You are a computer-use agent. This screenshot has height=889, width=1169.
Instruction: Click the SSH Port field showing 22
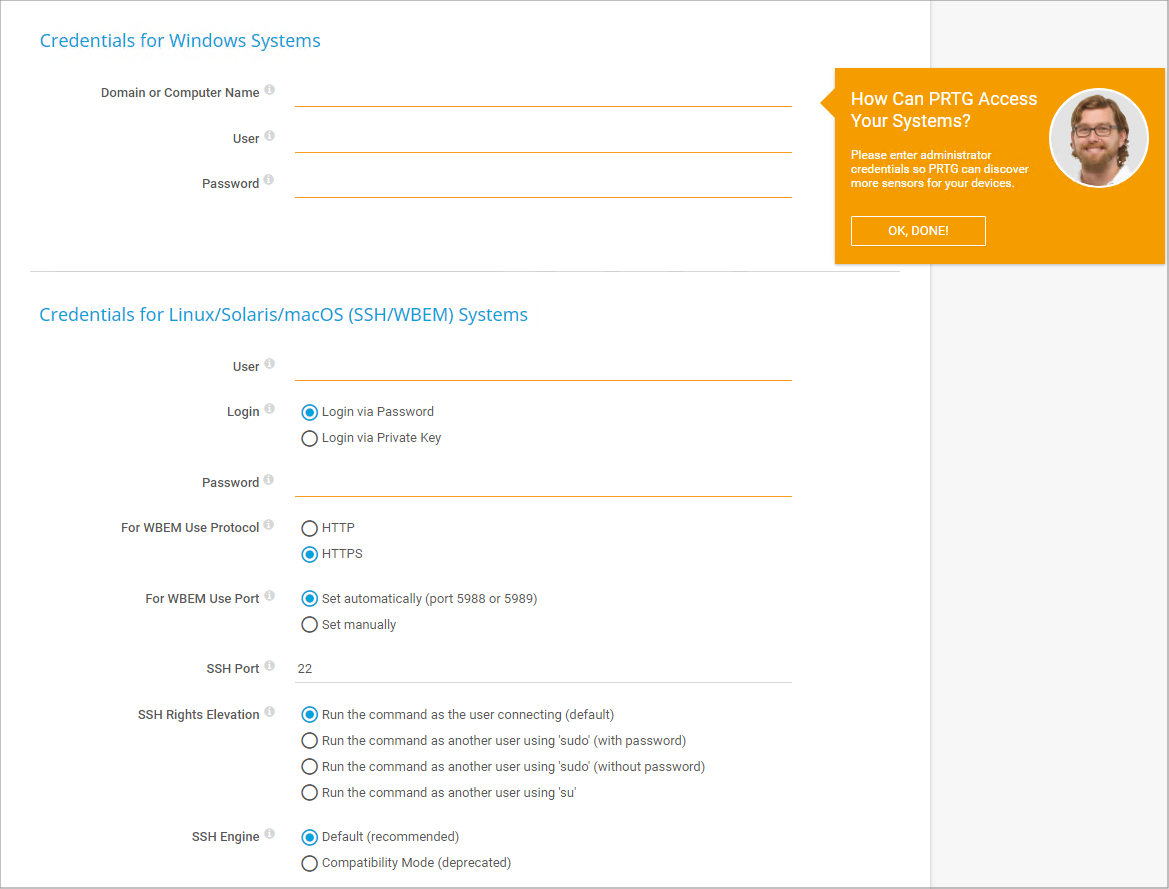[x=543, y=668]
